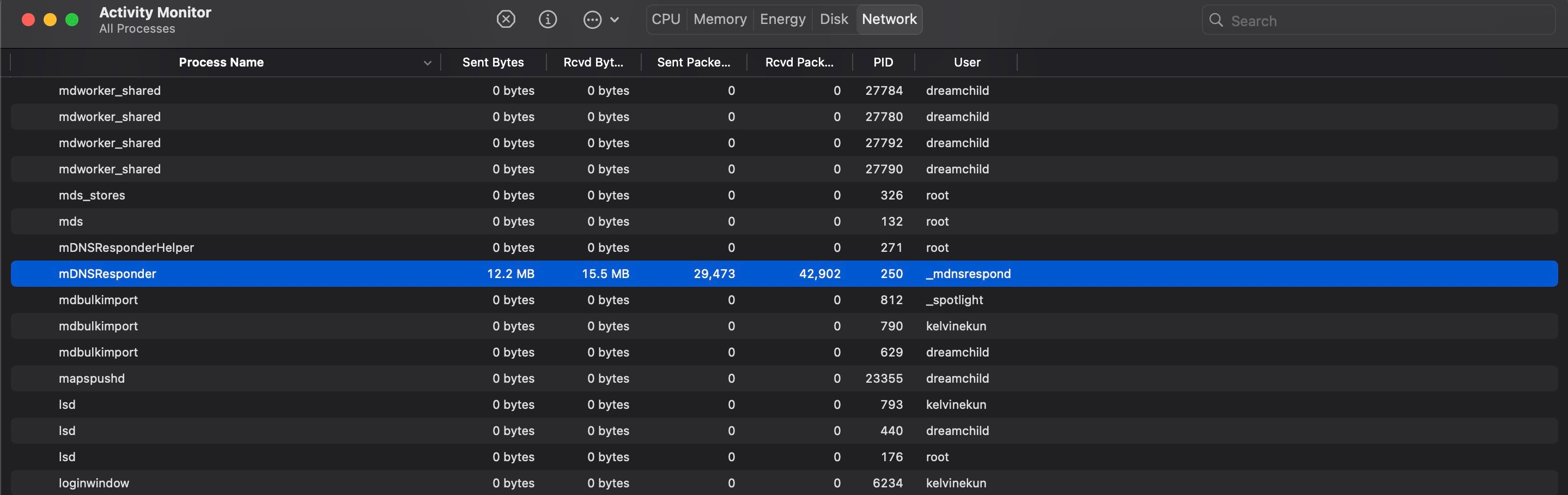Select the mDNSResponderHelper process
The height and width of the screenshot is (495, 1568).
point(126,248)
